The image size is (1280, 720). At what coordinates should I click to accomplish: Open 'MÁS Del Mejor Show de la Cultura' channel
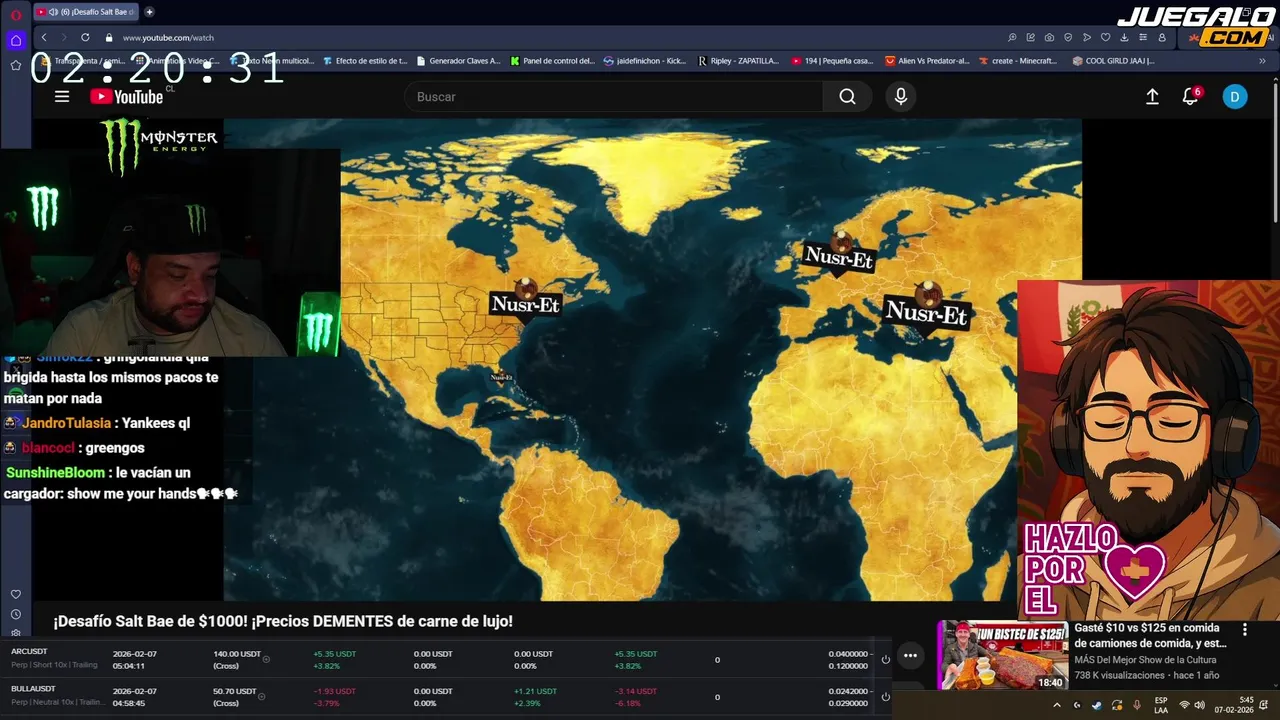pyautogui.click(x=1145, y=660)
